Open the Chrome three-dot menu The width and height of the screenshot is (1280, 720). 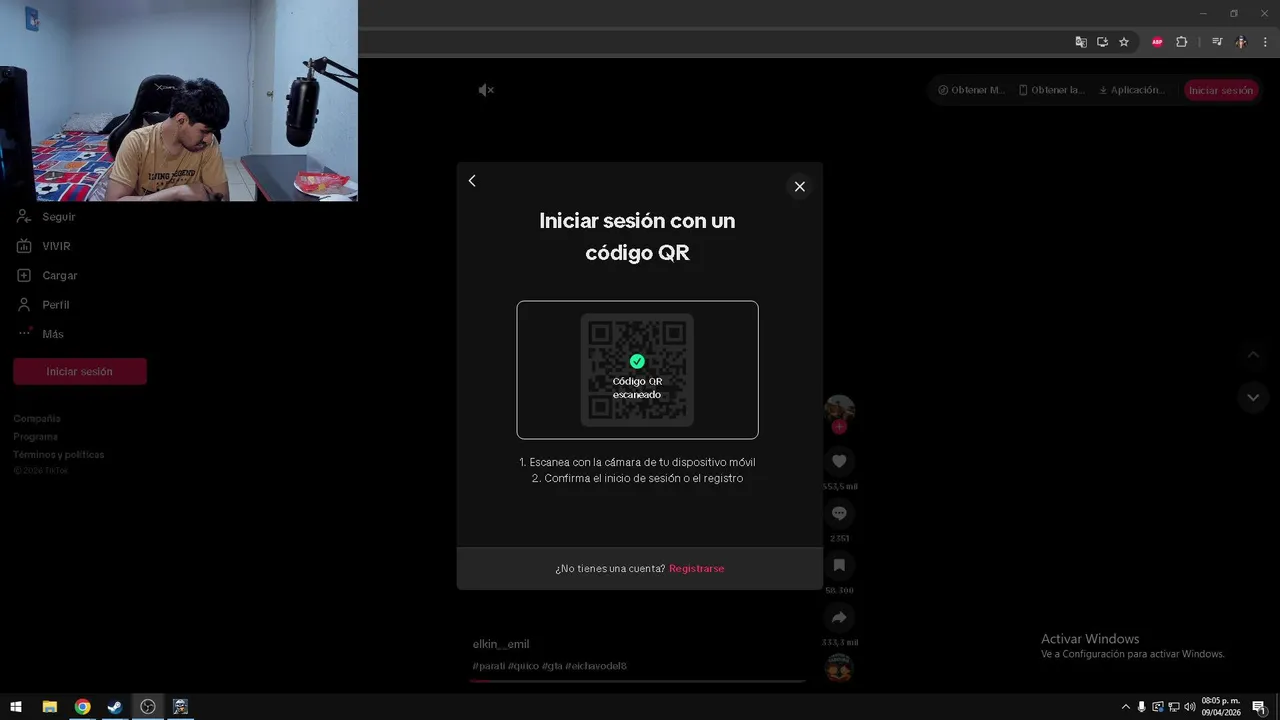point(1265,42)
